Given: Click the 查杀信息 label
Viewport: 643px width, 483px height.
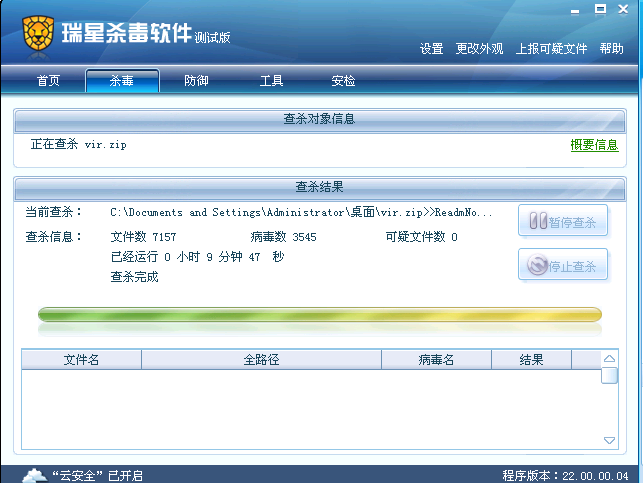Looking at the screenshot, I should 53,237.
